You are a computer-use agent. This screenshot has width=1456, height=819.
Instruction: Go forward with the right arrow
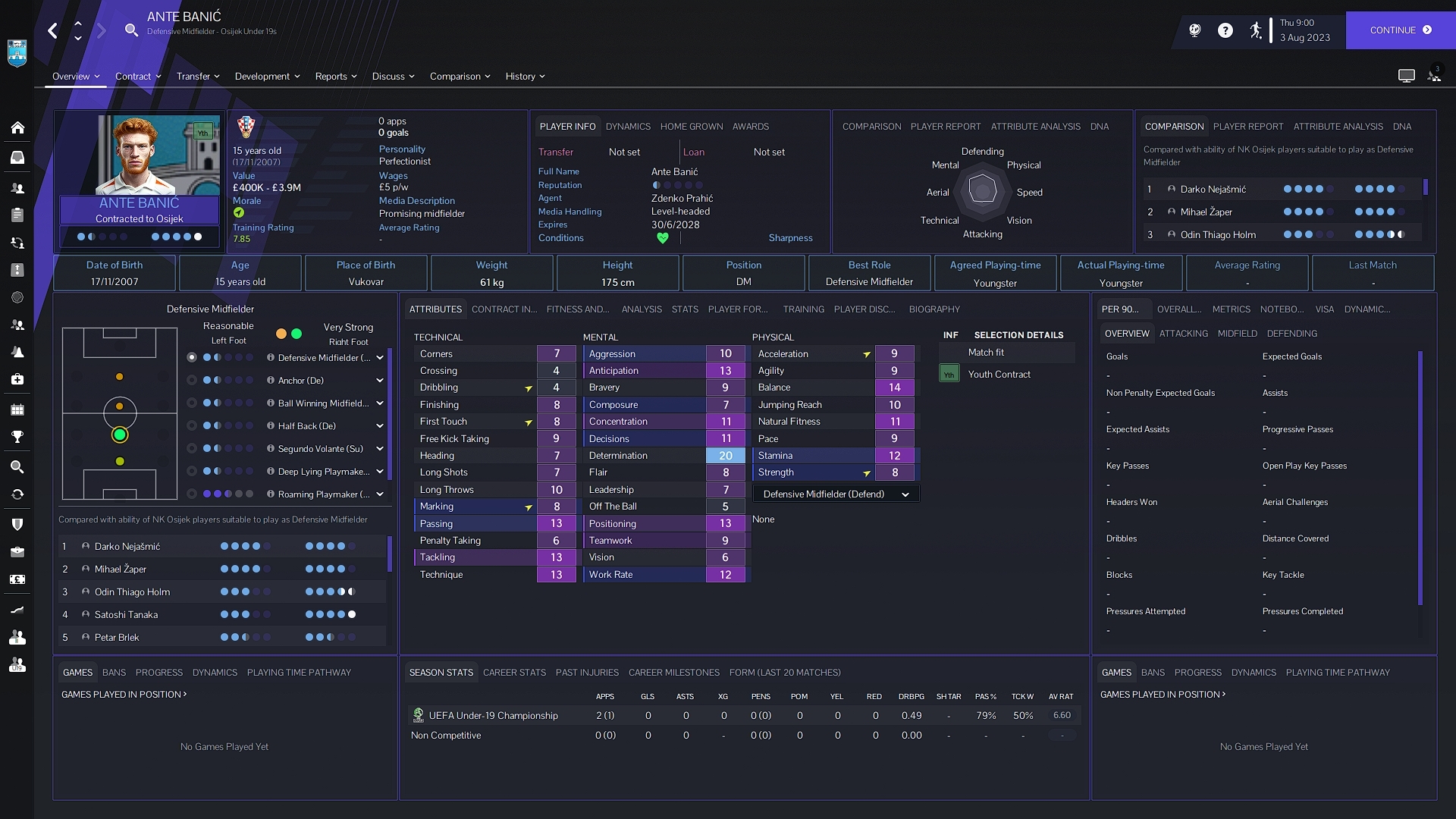(x=101, y=30)
